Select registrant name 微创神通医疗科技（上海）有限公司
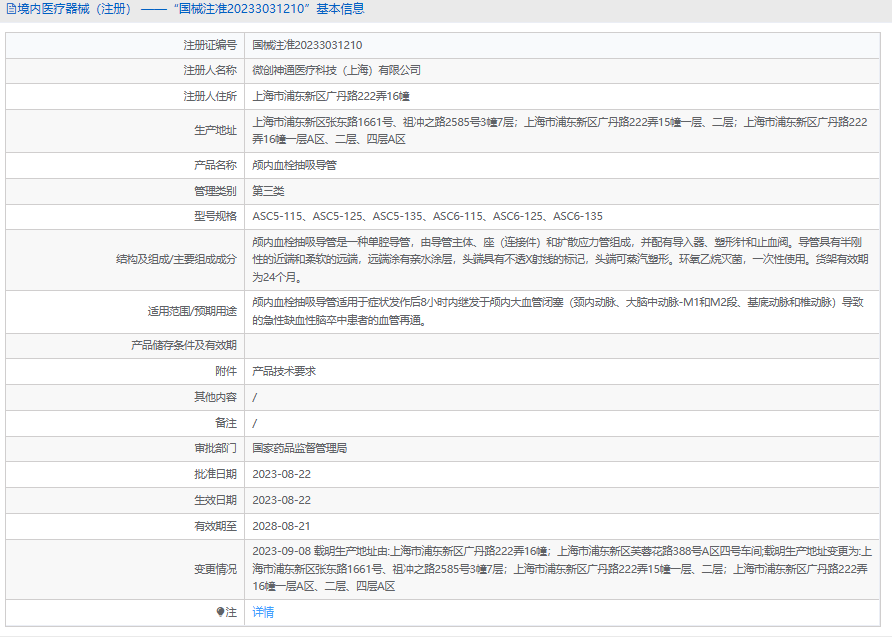The height and width of the screenshot is (637, 892). (x=337, y=70)
